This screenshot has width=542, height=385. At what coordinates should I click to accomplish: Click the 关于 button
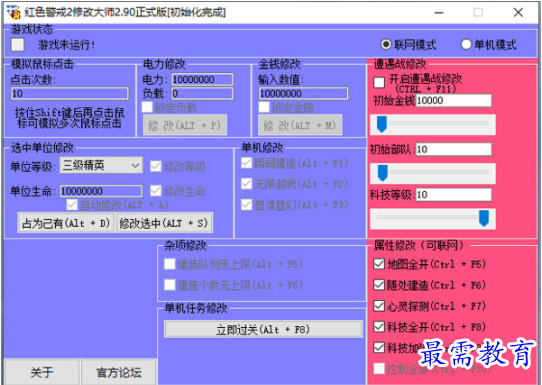click(42, 372)
